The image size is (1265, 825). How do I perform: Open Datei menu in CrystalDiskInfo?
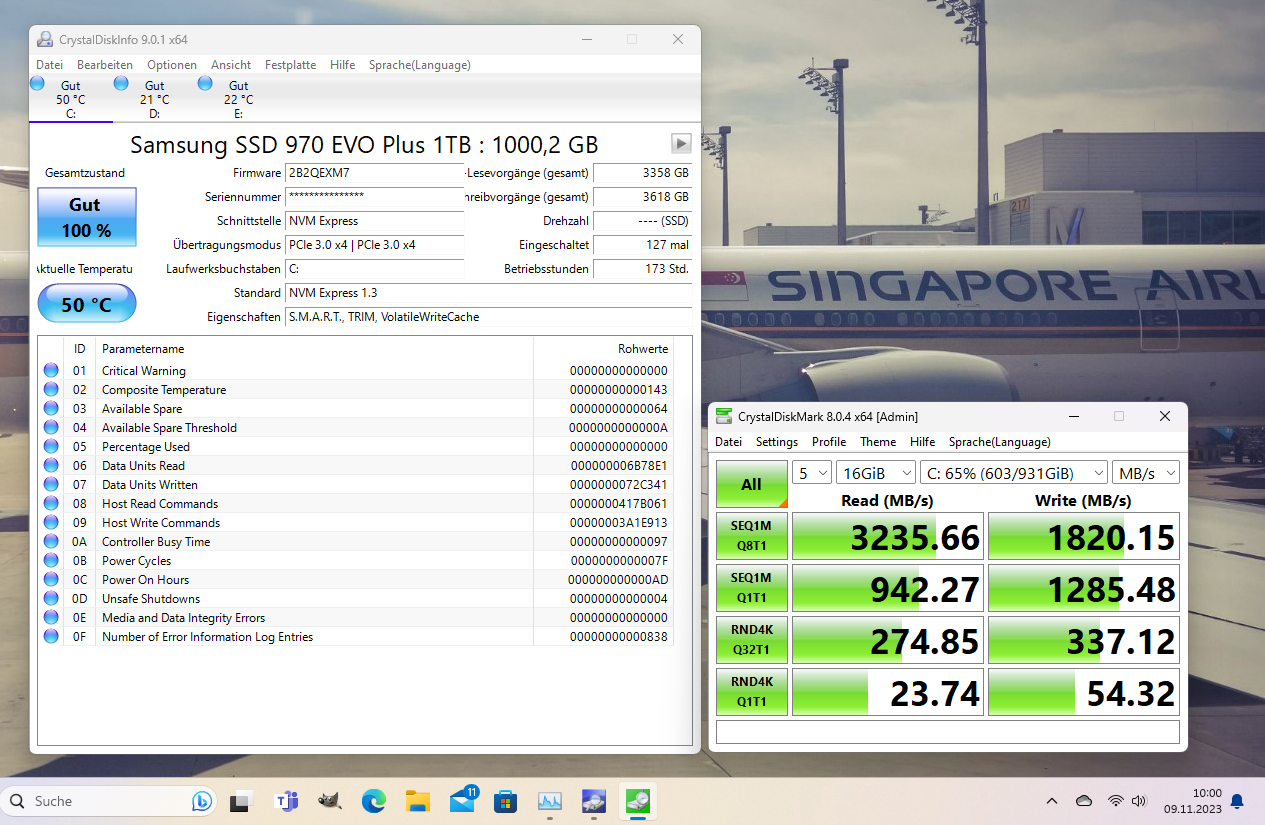[49, 65]
